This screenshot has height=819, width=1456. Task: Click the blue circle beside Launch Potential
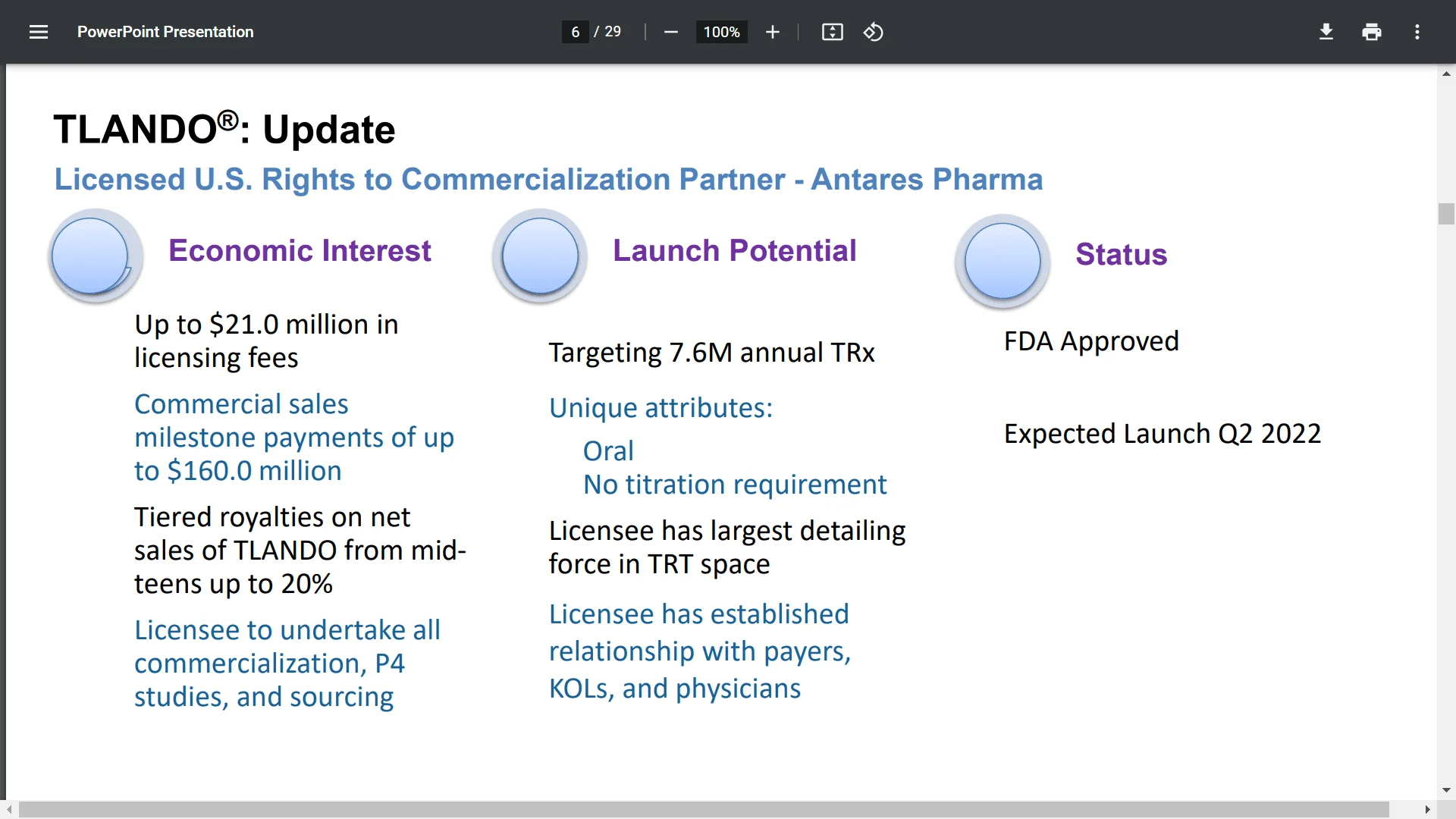pyautogui.click(x=540, y=256)
